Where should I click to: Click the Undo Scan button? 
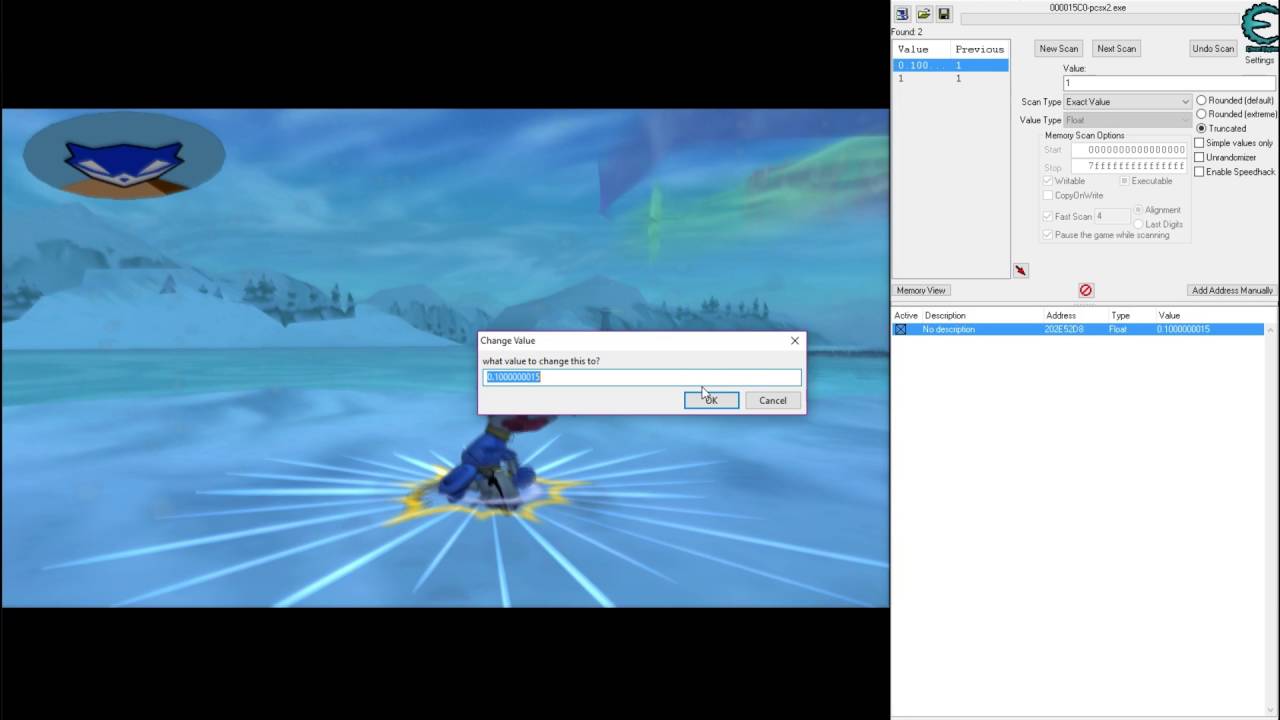(x=1213, y=48)
